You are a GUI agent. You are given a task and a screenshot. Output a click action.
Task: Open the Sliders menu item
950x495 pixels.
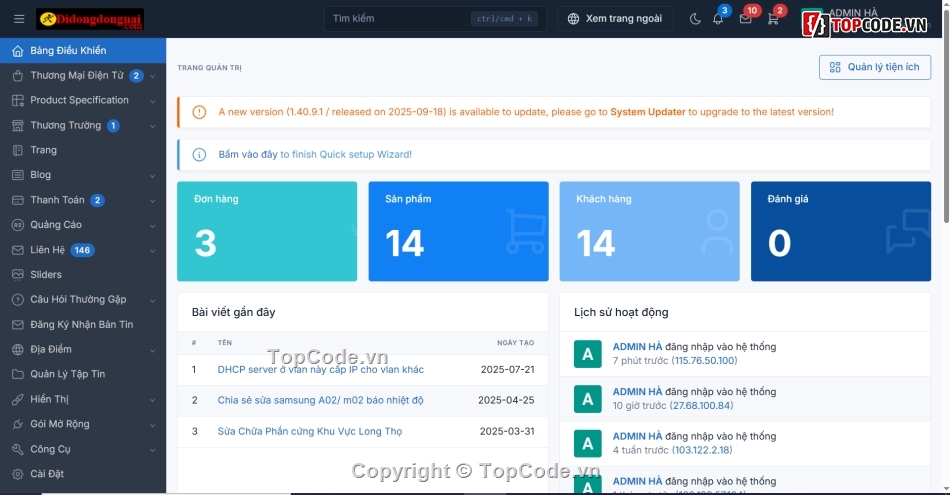click(x=83, y=274)
